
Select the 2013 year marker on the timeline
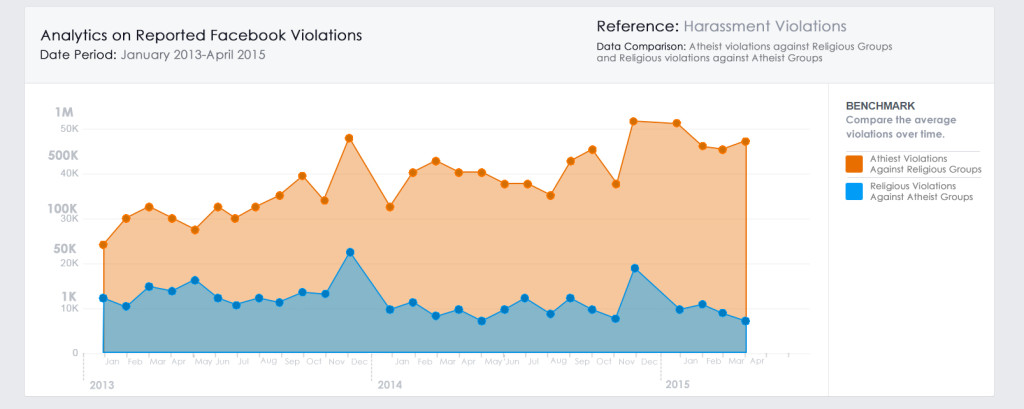coord(101,384)
